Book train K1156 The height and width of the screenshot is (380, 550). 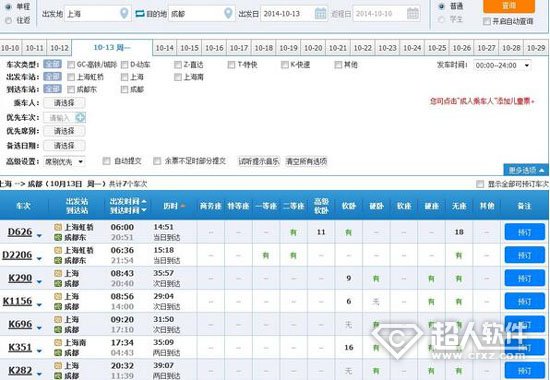click(524, 301)
